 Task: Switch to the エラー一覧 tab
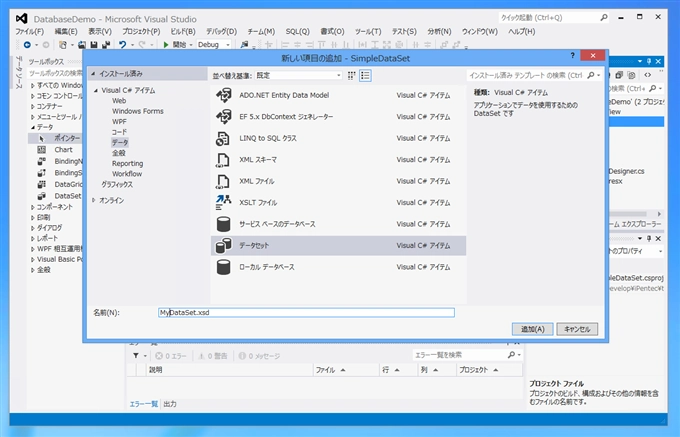coord(144,404)
